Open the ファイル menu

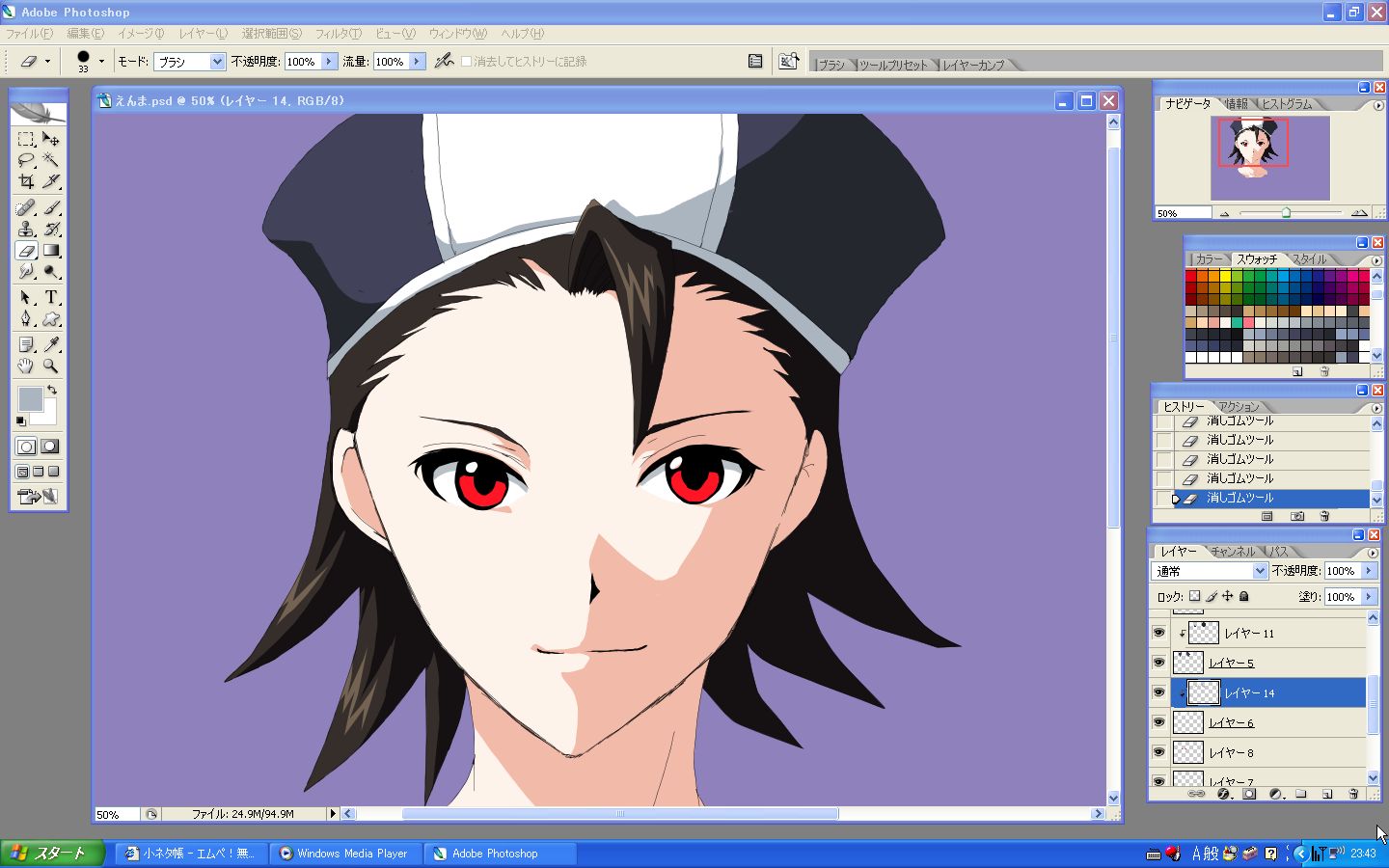click(30, 34)
